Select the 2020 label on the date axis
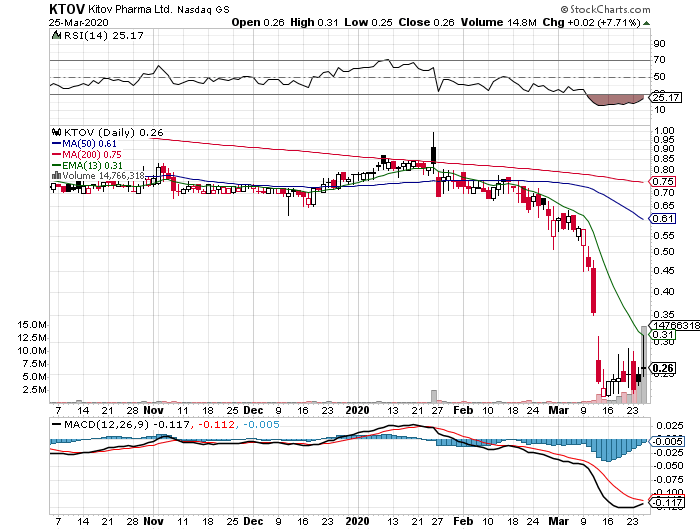Image resolution: width=700 pixels, height=530 pixels. coord(359,410)
